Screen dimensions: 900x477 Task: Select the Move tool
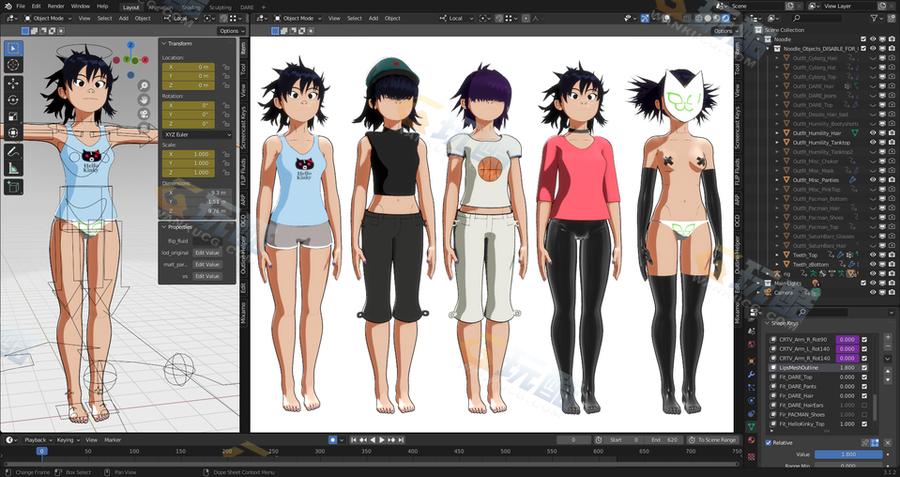(x=14, y=83)
